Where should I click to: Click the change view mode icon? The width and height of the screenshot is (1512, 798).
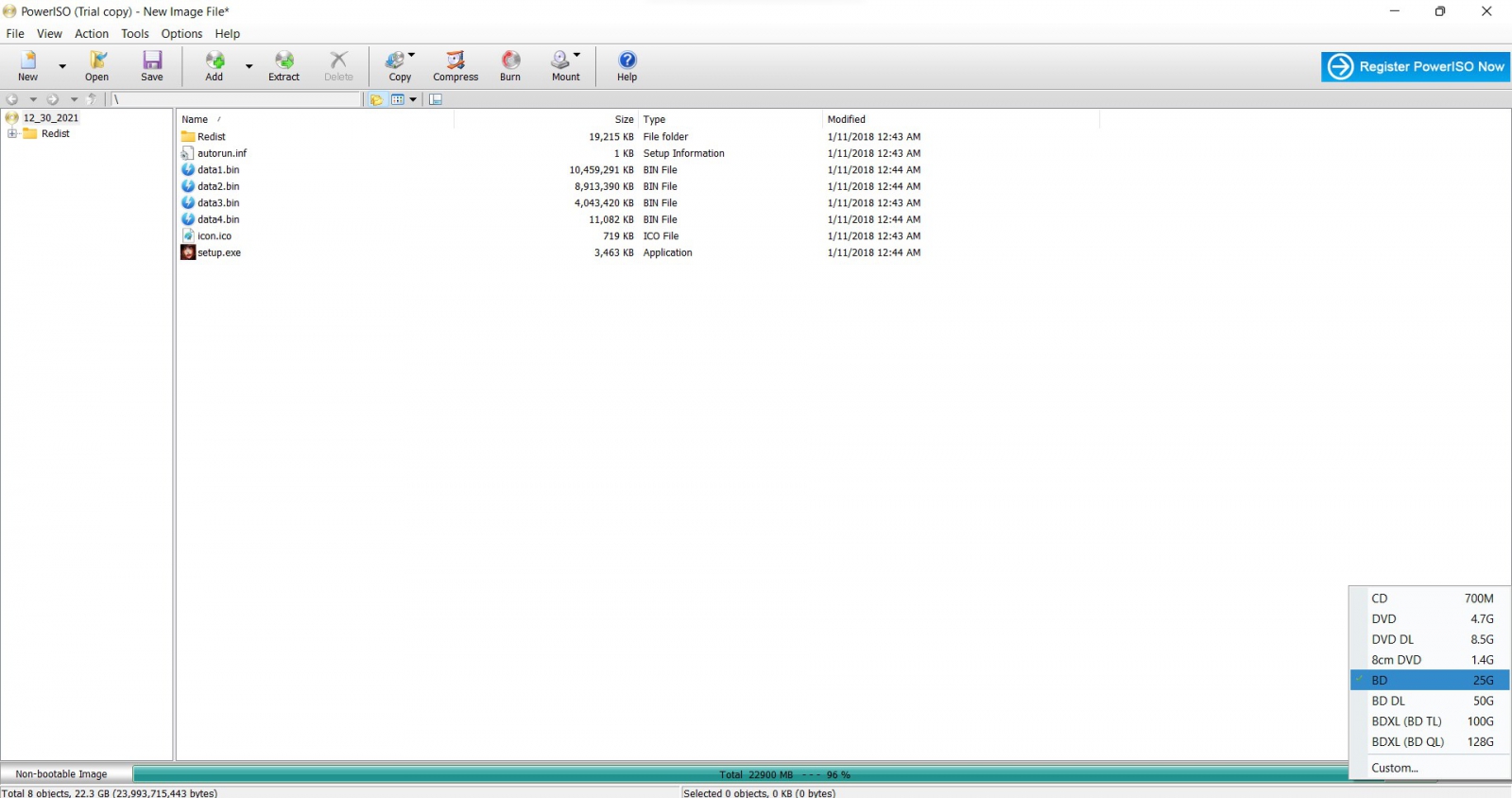(398, 99)
